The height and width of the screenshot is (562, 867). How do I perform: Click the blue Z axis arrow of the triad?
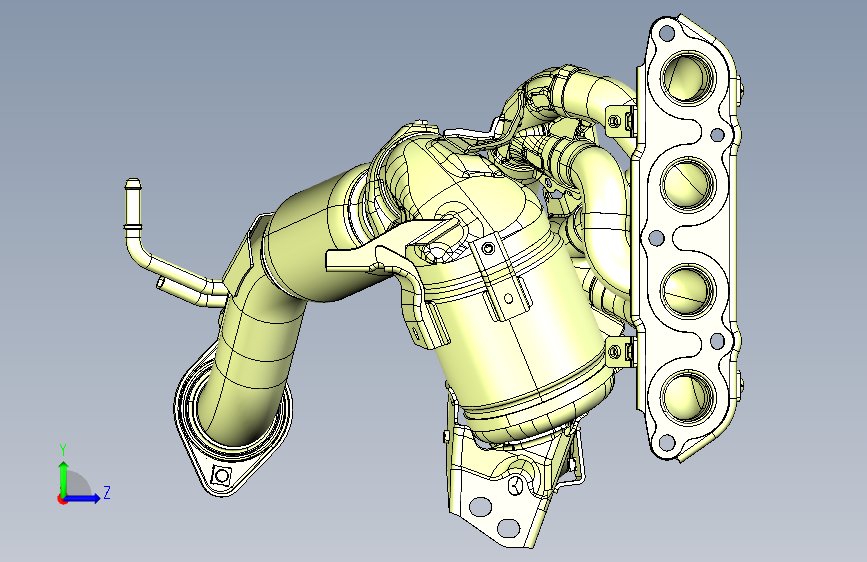pyautogui.click(x=83, y=498)
